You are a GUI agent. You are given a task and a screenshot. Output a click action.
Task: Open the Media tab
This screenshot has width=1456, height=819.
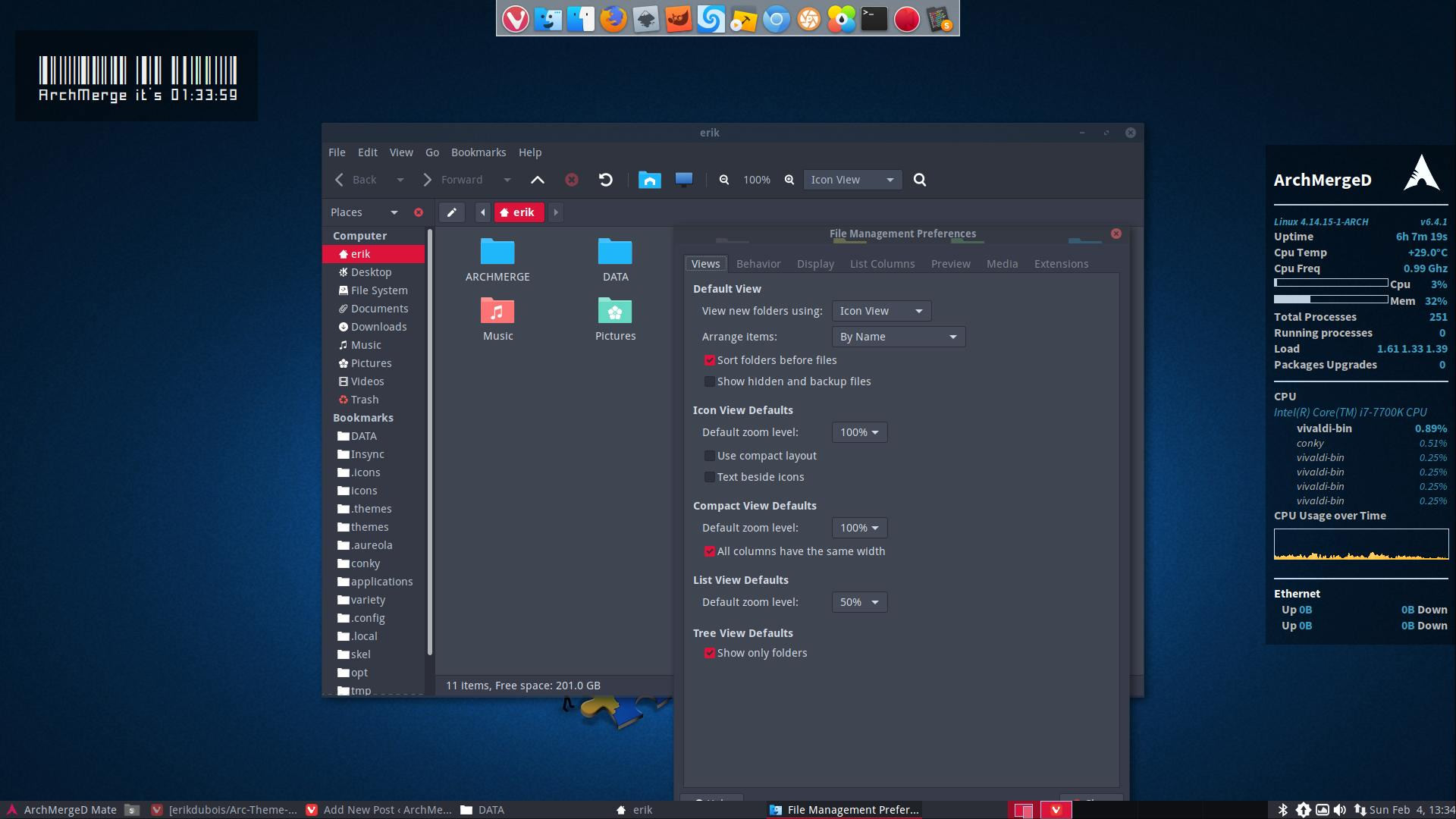[1002, 264]
